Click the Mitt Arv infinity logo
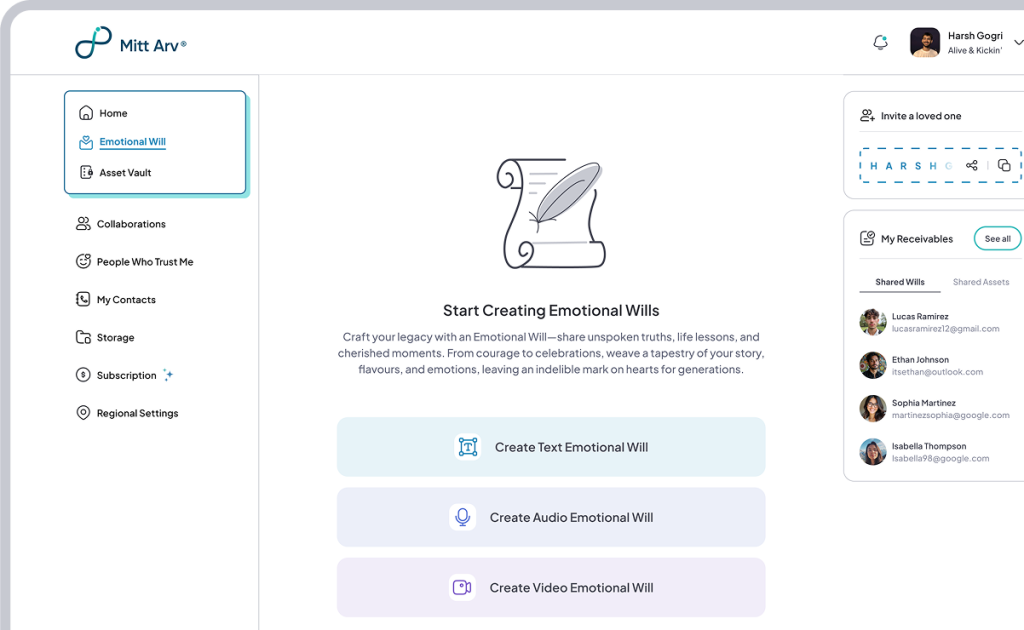The width and height of the screenshot is (1024, 630). point(93,43)
